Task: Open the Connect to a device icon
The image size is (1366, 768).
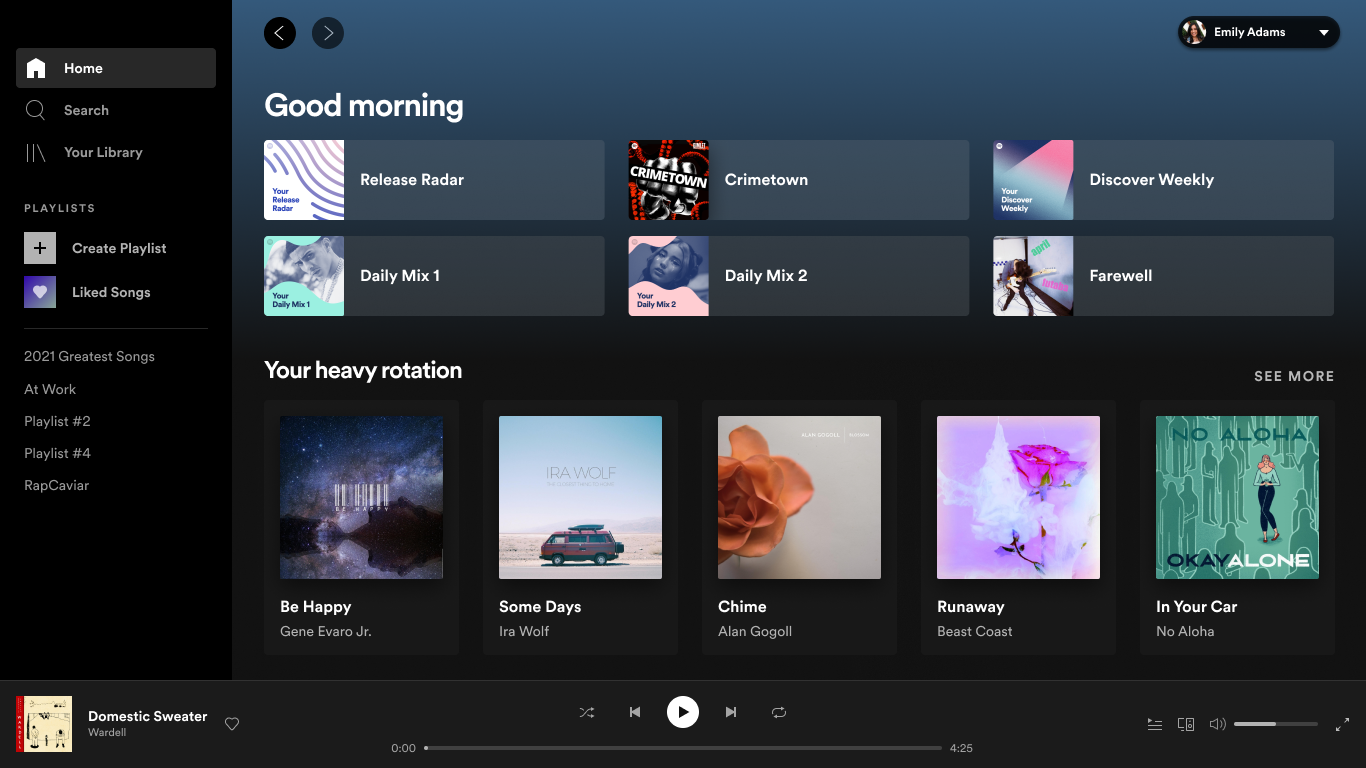Action: coord(1186,723)
